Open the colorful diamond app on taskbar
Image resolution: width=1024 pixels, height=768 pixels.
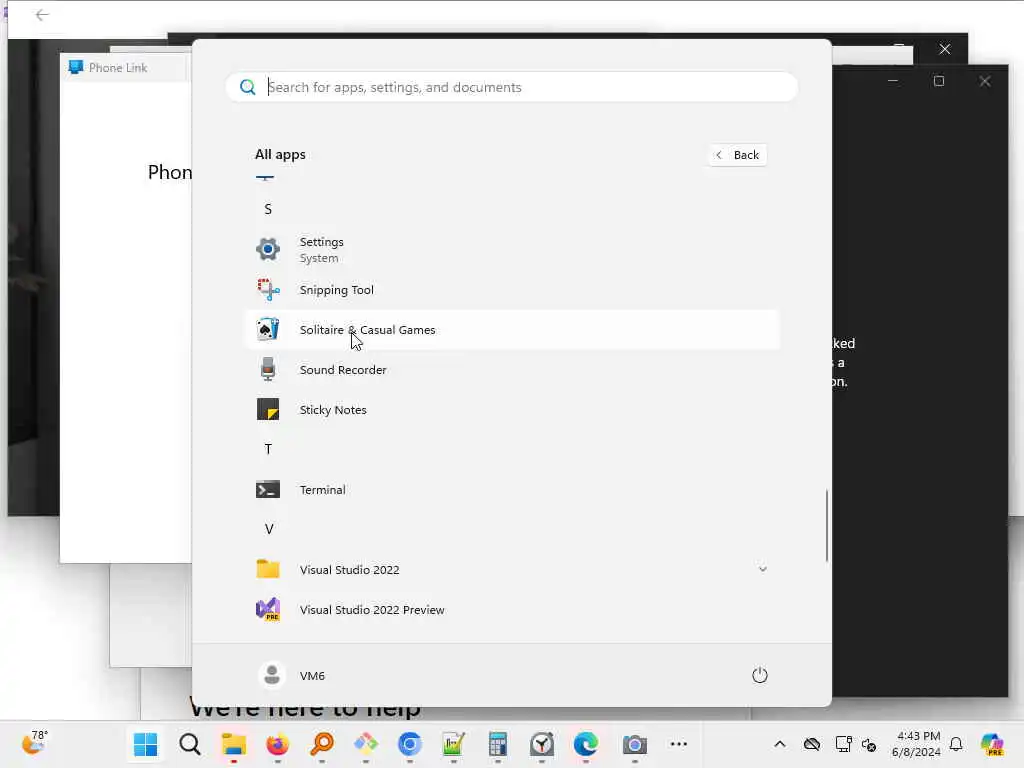coord(366,744)
